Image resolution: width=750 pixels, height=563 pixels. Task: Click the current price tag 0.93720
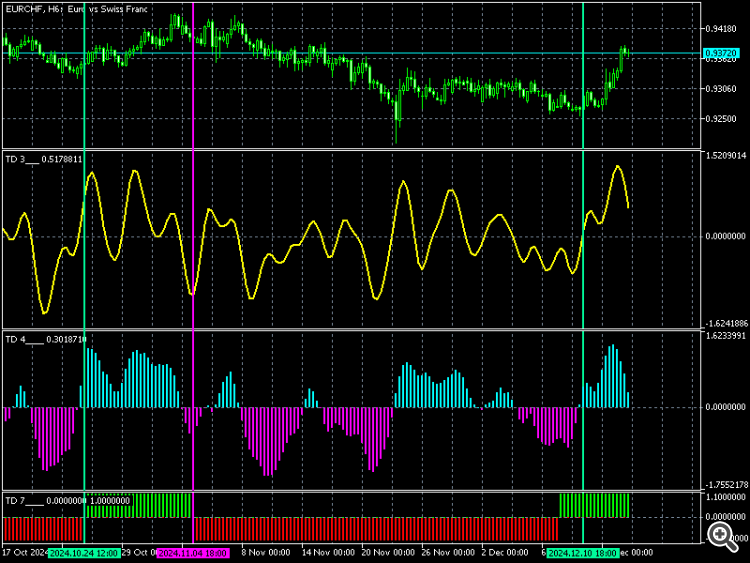[719, 53]
